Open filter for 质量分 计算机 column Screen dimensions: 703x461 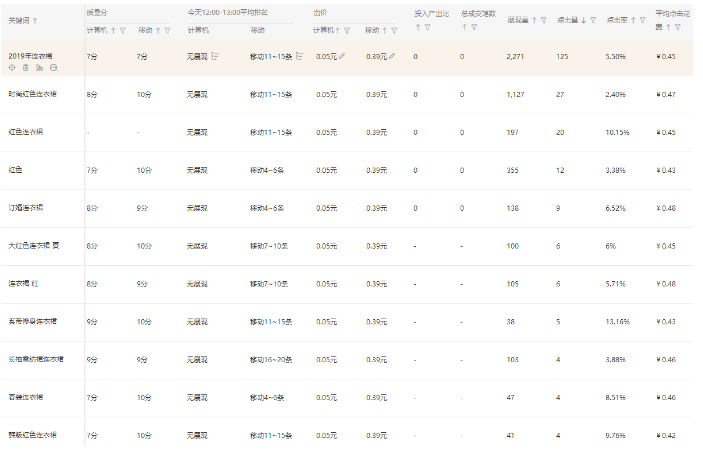124,32
